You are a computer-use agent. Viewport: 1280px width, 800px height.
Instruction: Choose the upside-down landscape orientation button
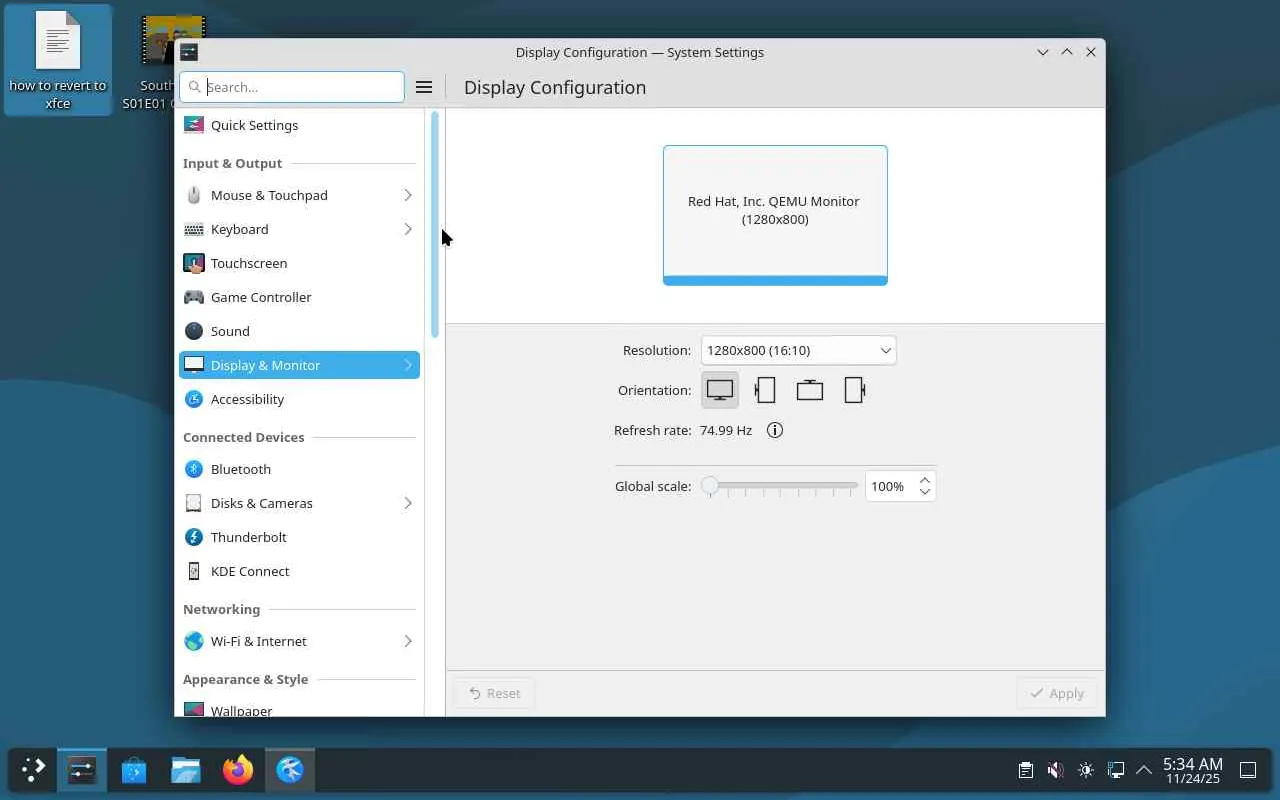[x=810, y=390]
